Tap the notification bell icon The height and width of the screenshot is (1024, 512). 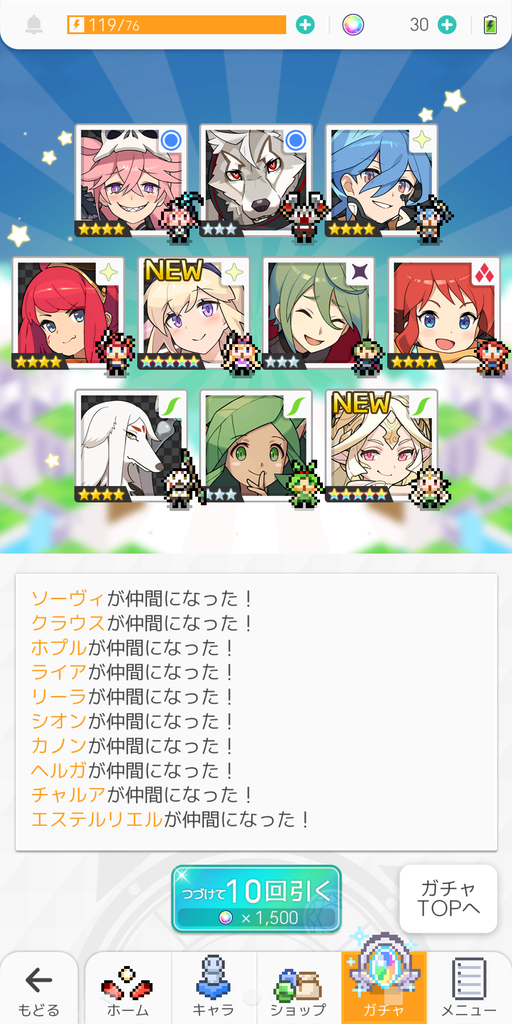[33, 25]
